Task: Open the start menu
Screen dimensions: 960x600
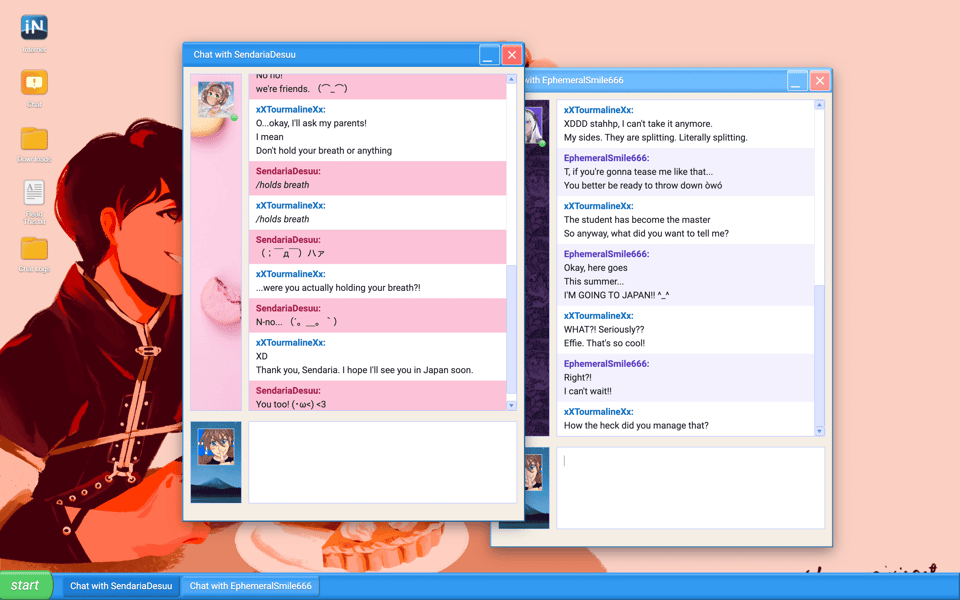Action: (x=27, y=586)
